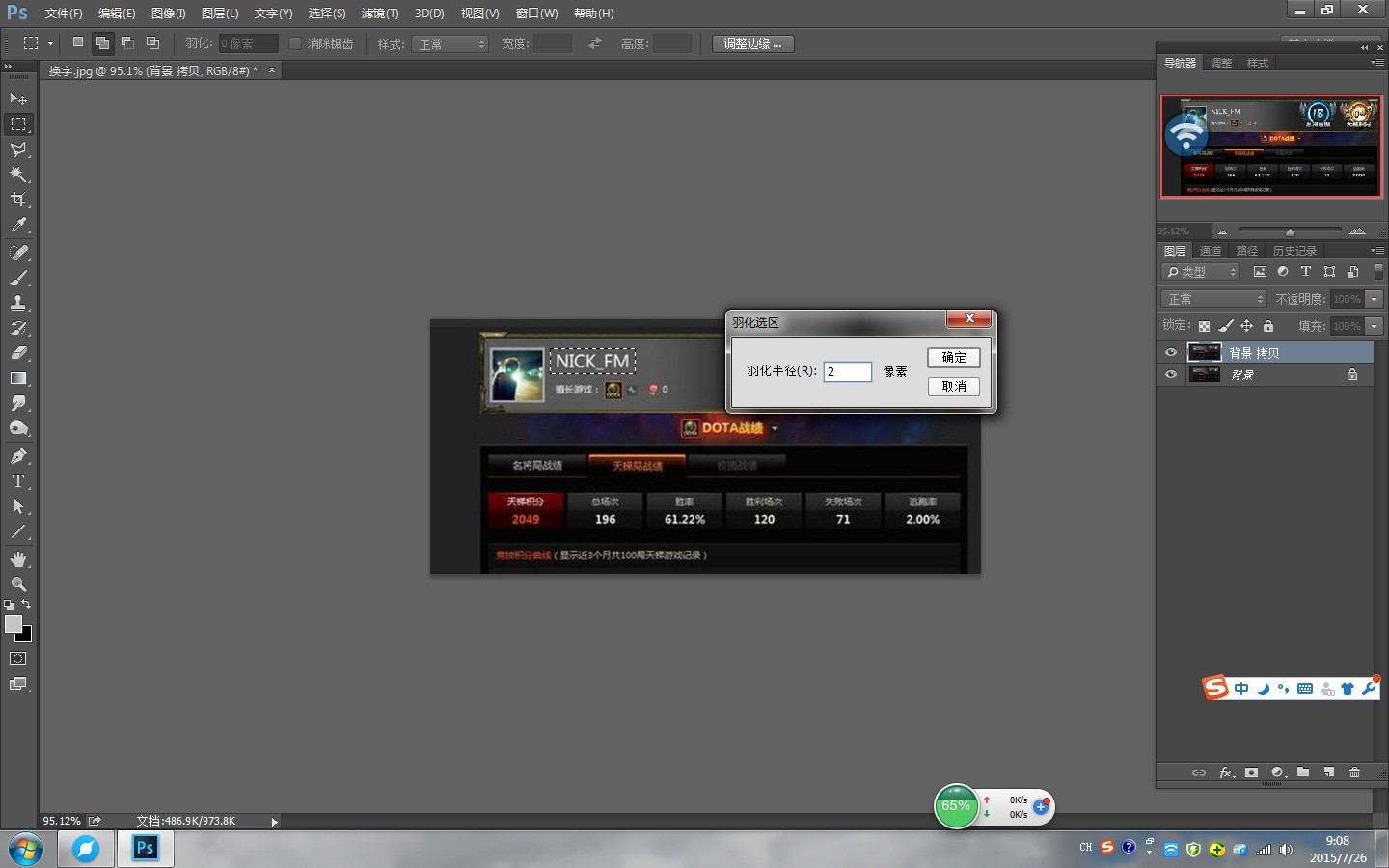Viewport: 1389px width, 868px height.
Task: Select the Horizontal Type tool
Action: point(18,481)
